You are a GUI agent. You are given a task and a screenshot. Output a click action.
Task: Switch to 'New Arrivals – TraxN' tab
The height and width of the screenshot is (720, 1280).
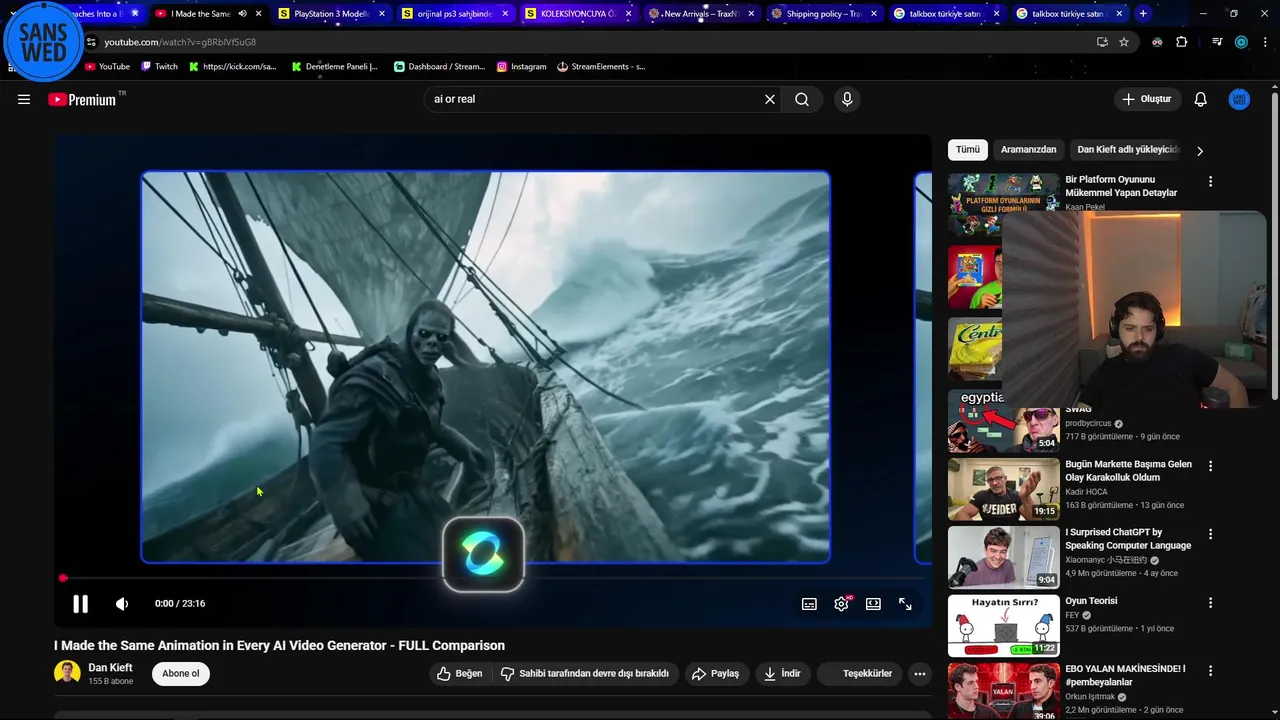pos(700,14)
